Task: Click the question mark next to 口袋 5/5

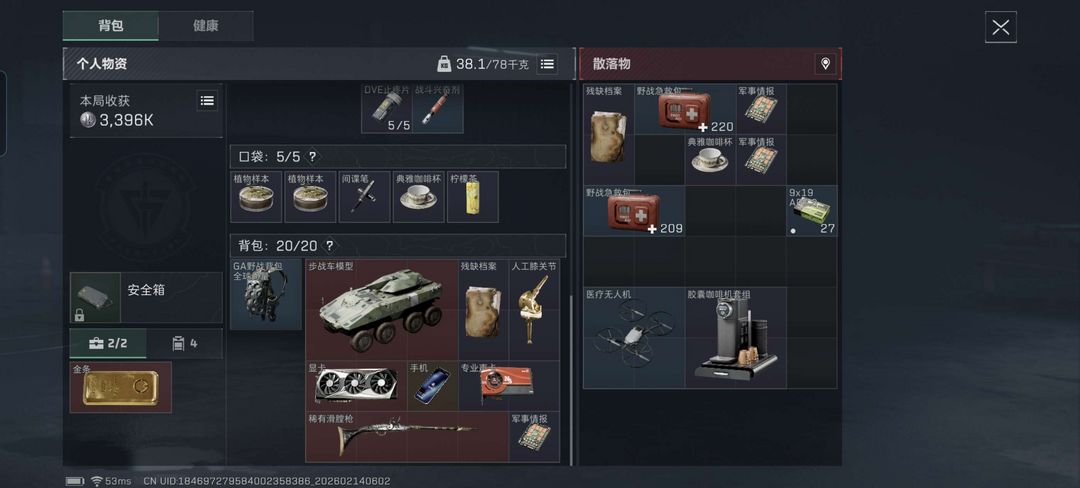Action: click(x=312, y=157)
